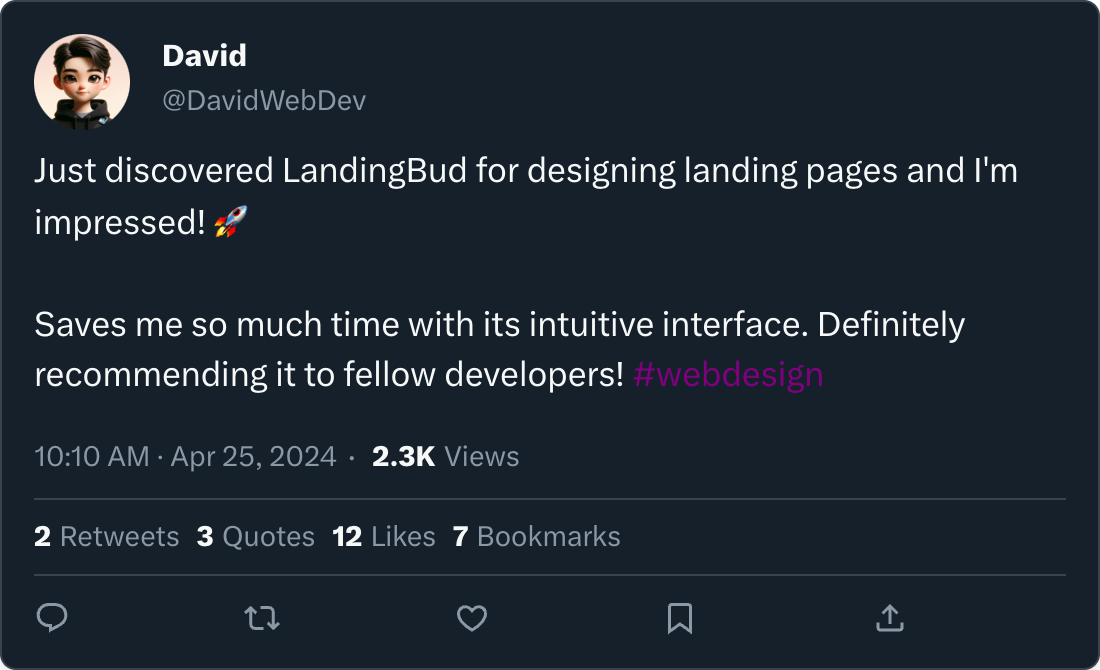This screenshot has width=1100, height=670.
Task: Click the 10:10 AM timestamp
Action: pos(91,457)
